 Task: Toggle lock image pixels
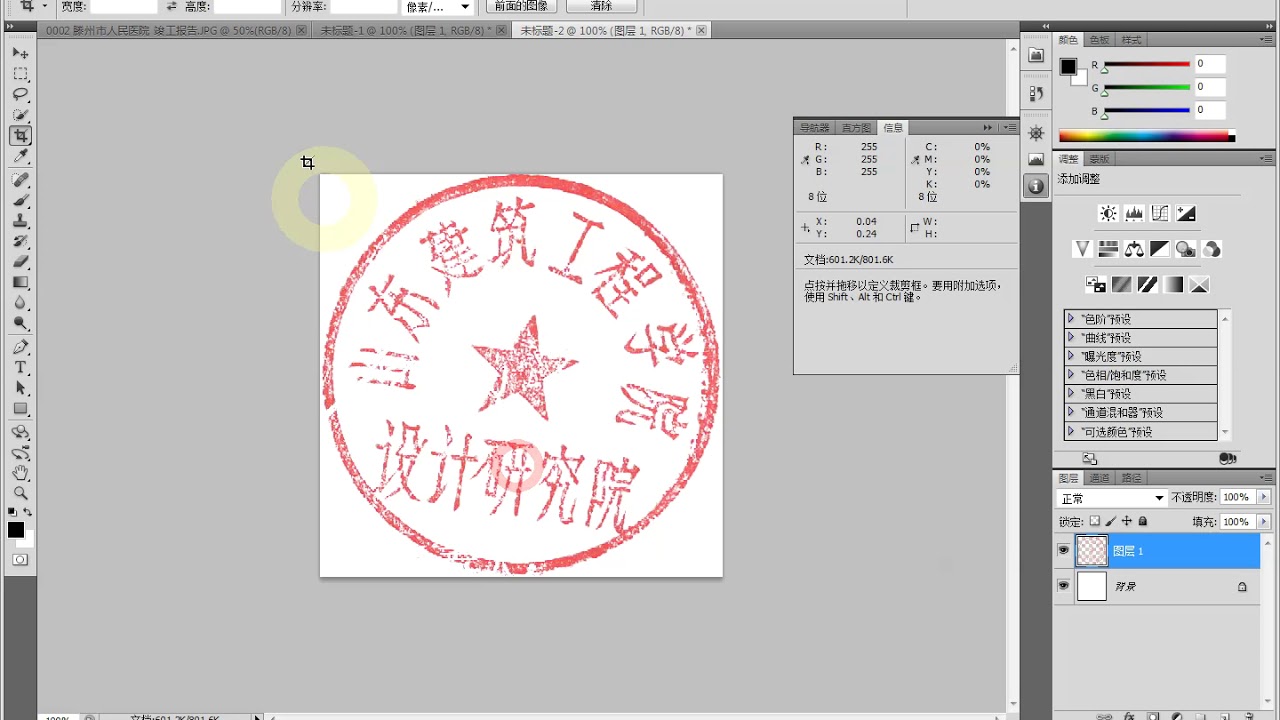tap(1111, 521)
